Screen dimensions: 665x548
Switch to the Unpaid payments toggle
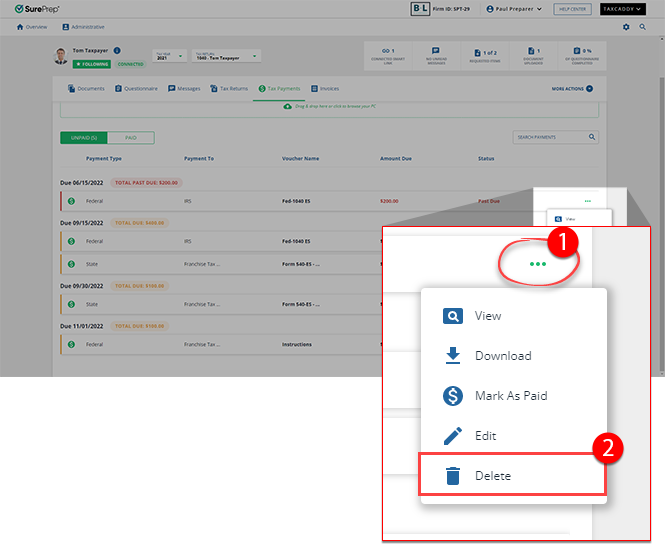[77, 137]
